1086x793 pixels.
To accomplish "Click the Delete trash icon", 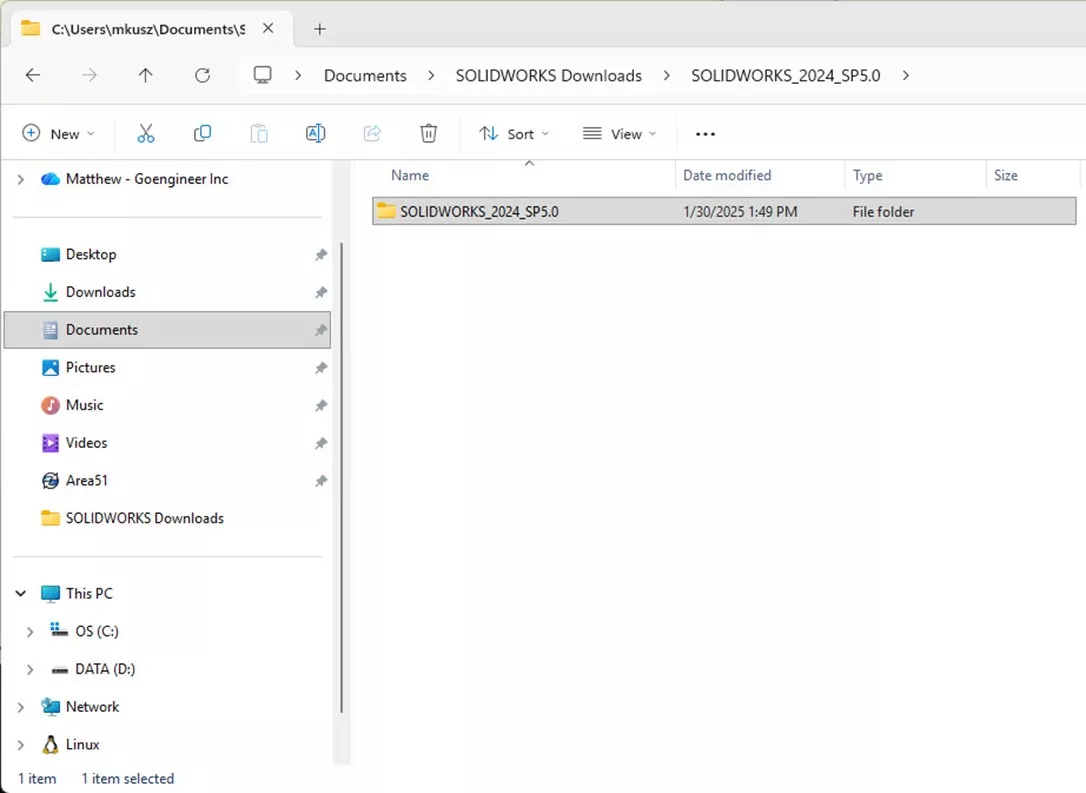I will point(428,132).
